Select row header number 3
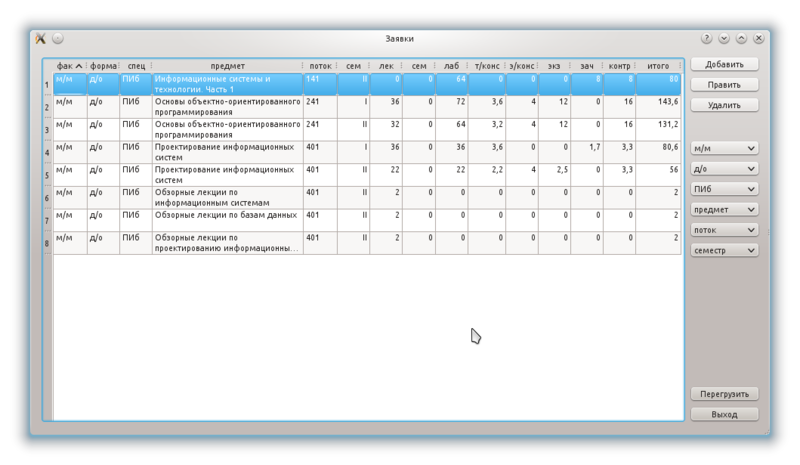Viewport: 800px width, 465px height. 47,130
